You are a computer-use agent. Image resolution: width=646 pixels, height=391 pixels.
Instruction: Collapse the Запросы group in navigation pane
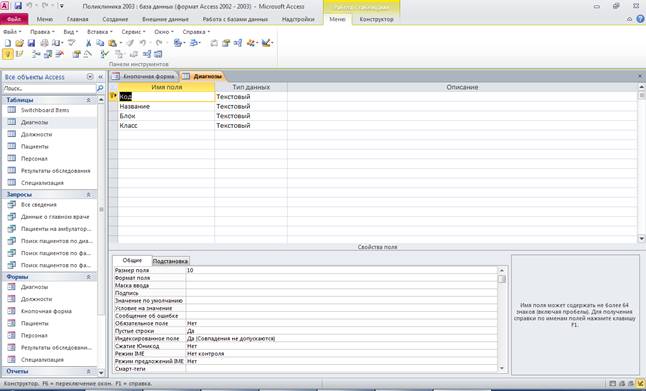point(88,194)
